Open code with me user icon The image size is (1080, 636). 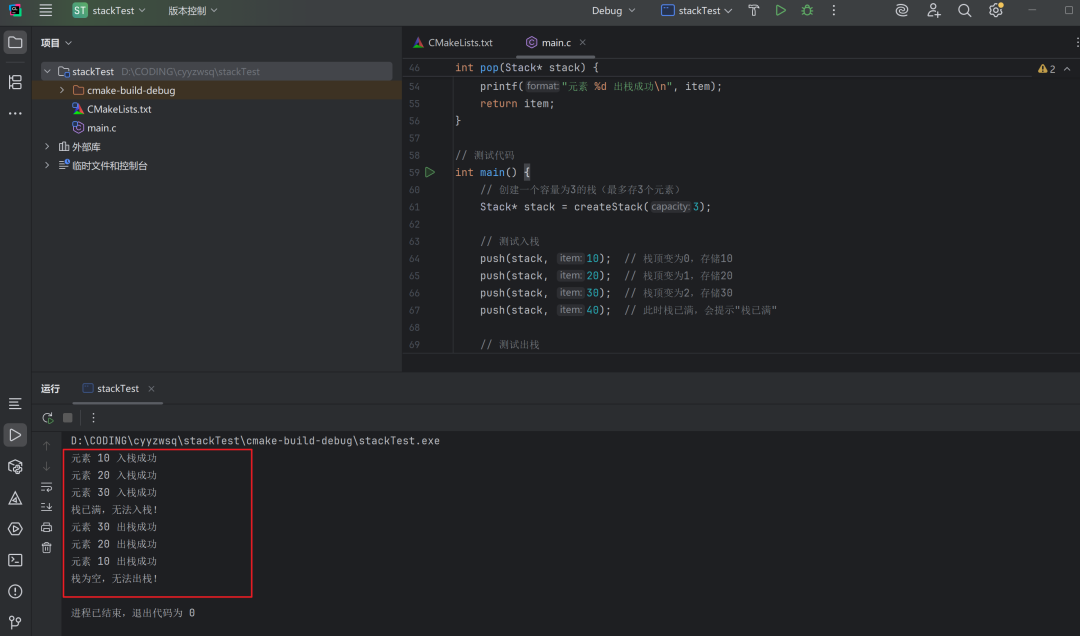[933, 10]
